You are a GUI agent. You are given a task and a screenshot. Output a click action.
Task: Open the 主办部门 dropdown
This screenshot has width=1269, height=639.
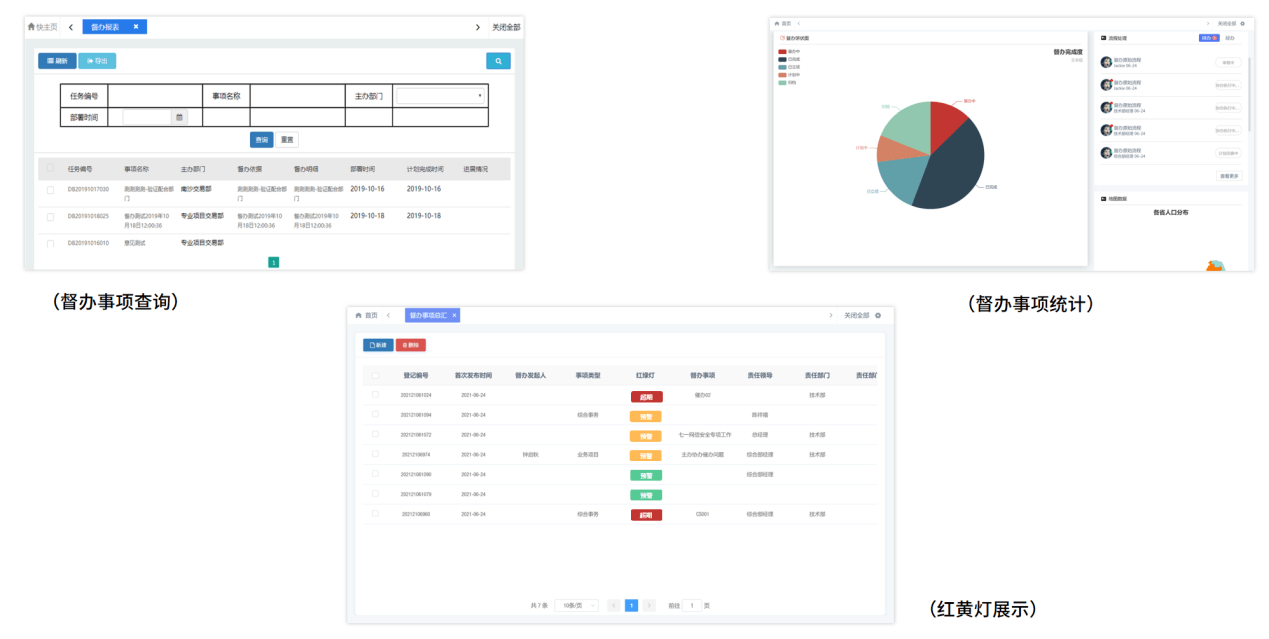coord(440,96)
